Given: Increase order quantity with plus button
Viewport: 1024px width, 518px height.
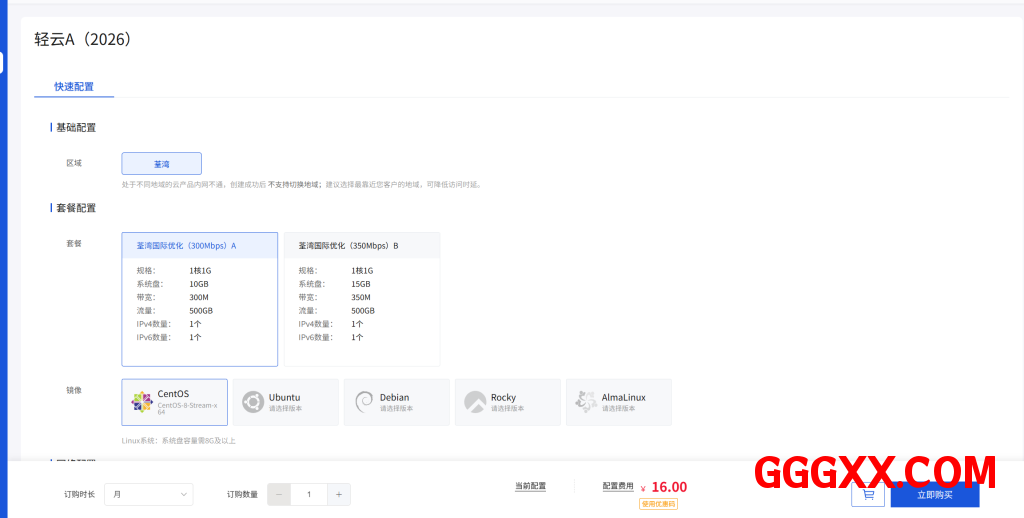Looking at the screenshot, I should click(339, 494).
